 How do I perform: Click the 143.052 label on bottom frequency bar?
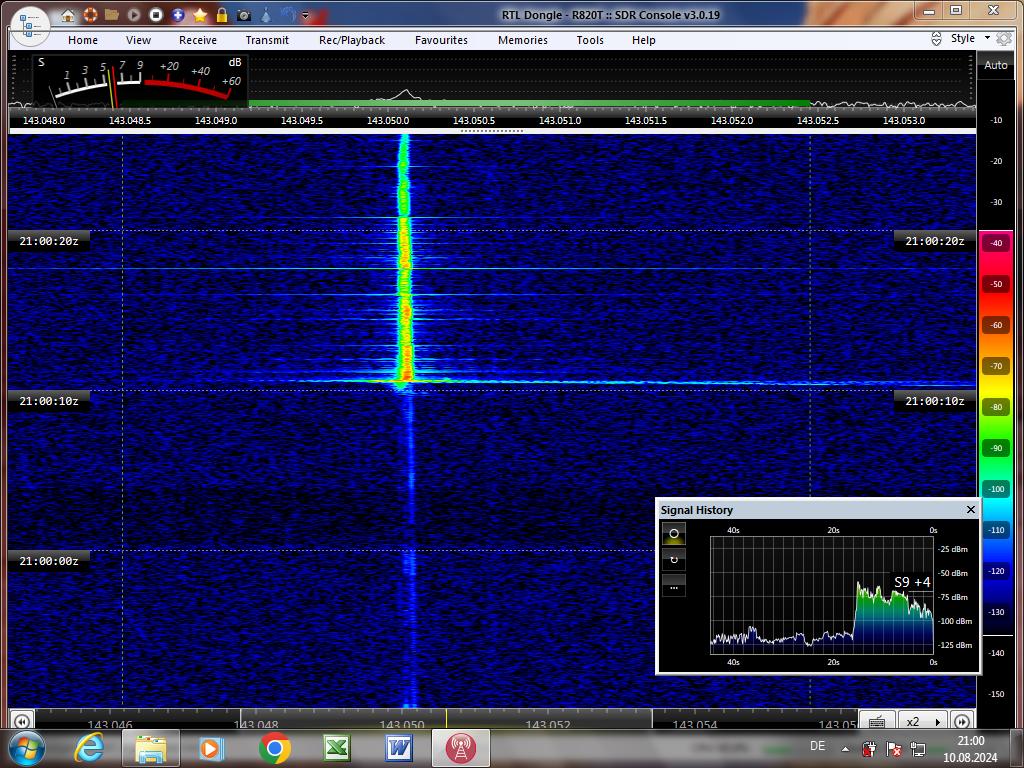pyautogui.click(x=548, y=725)
